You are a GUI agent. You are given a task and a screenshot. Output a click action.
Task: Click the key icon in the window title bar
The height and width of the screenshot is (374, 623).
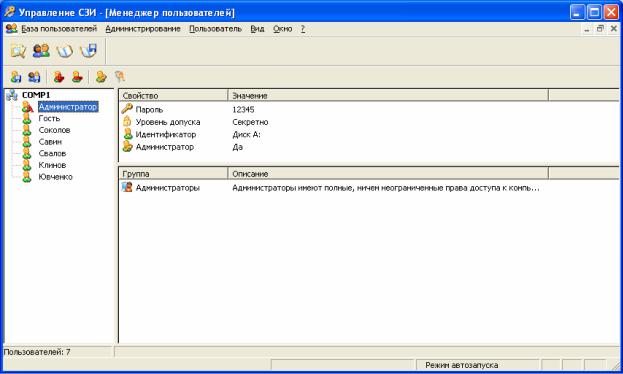point(9,12)
